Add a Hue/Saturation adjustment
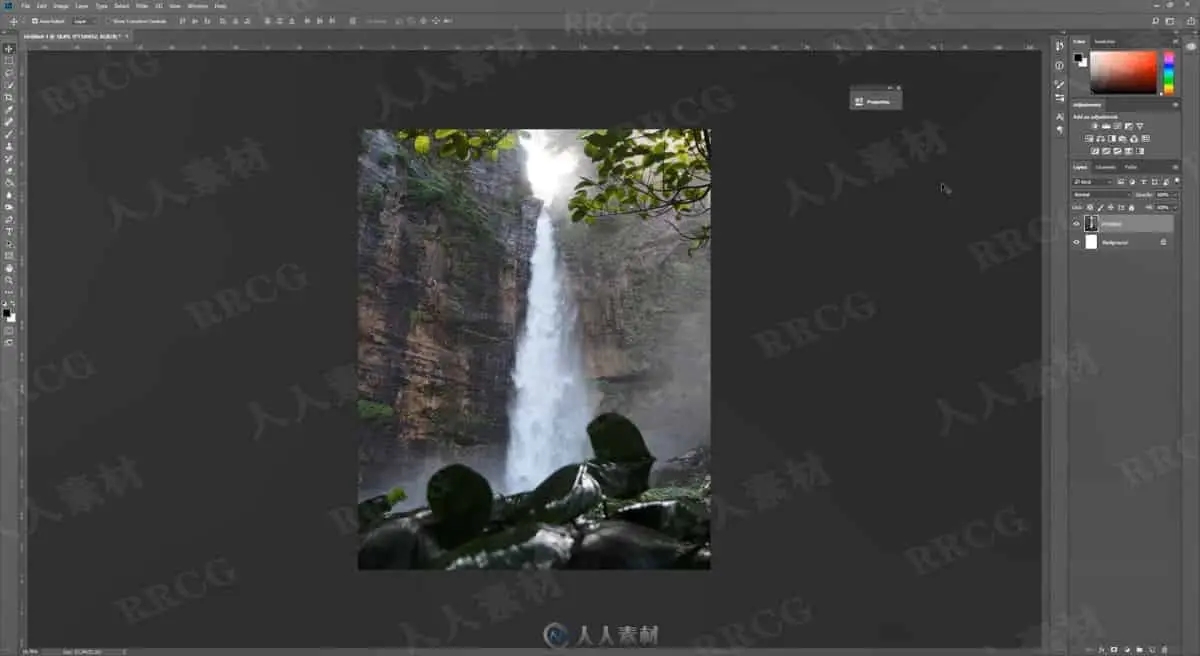The width and height of the screenshot is (1200, 656). click(x=1089, y=138)
